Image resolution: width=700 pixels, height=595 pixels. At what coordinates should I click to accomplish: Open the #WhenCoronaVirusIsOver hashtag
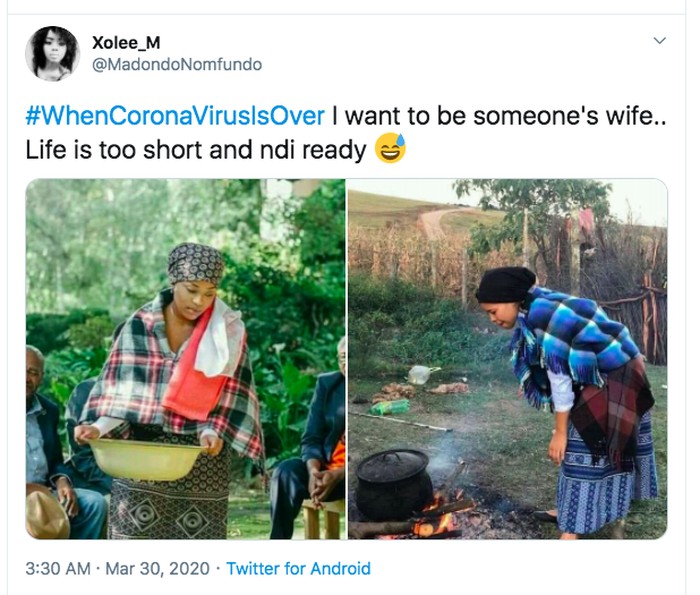coord(174,116)
